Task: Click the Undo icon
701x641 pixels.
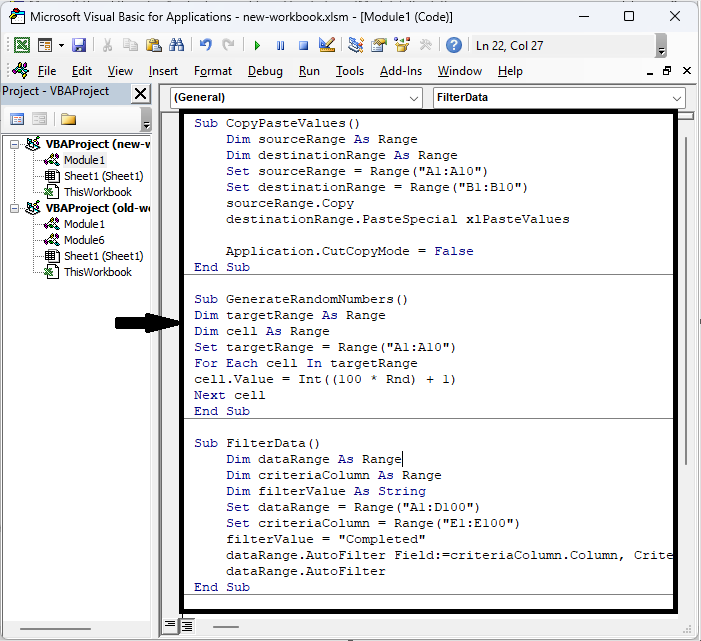Action: [206, 45]
